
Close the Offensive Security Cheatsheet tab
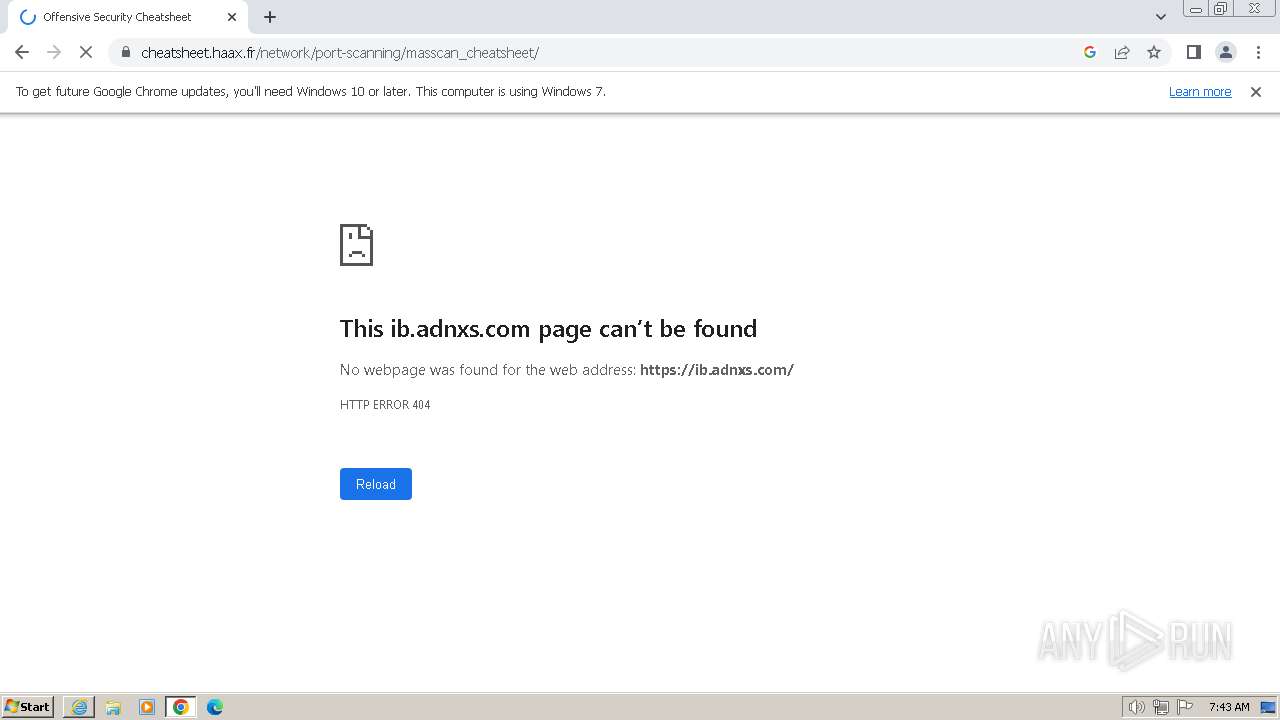pyautogui.click(x=232, y=17)
